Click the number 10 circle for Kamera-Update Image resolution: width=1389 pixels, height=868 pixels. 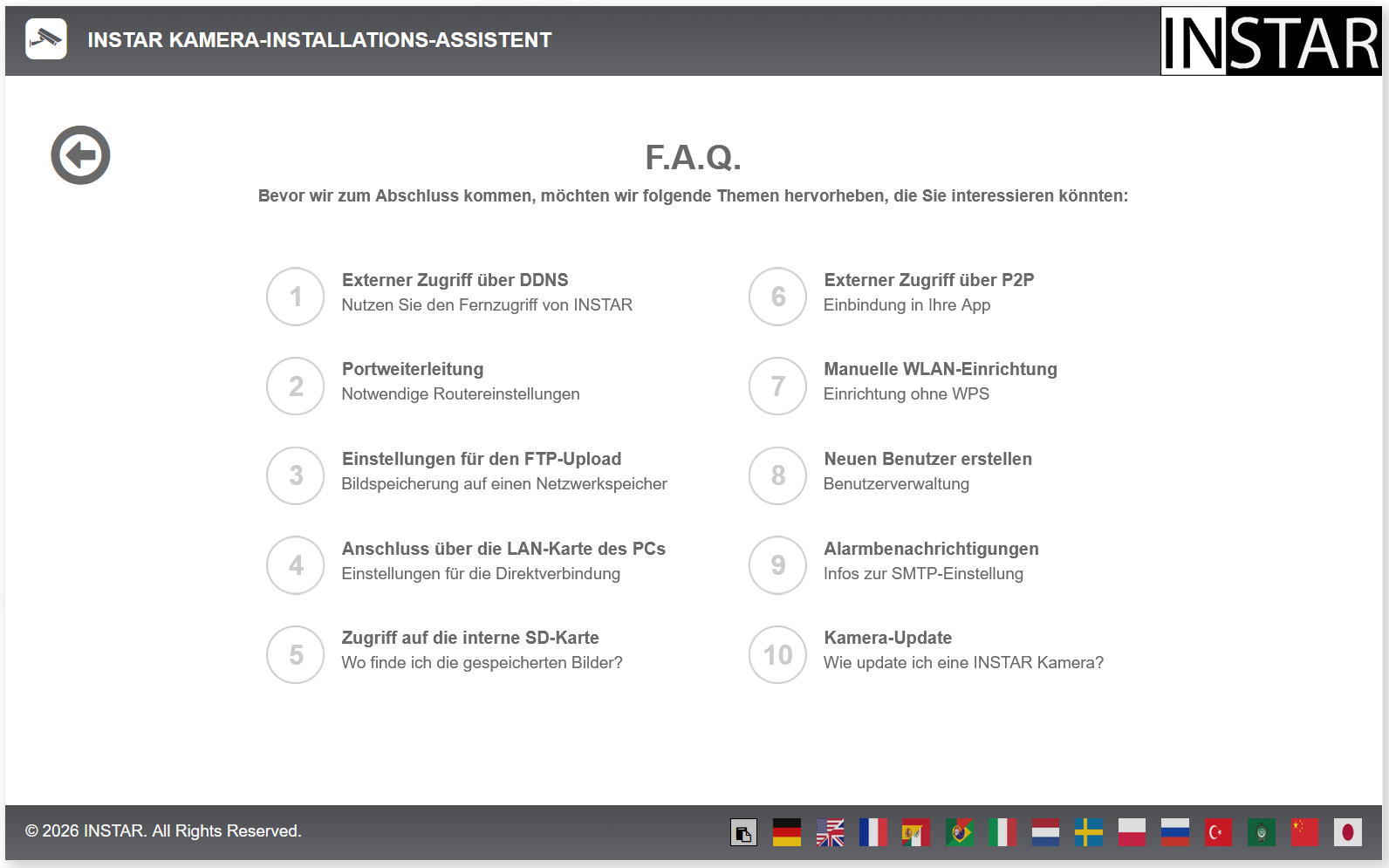[778, 655]
